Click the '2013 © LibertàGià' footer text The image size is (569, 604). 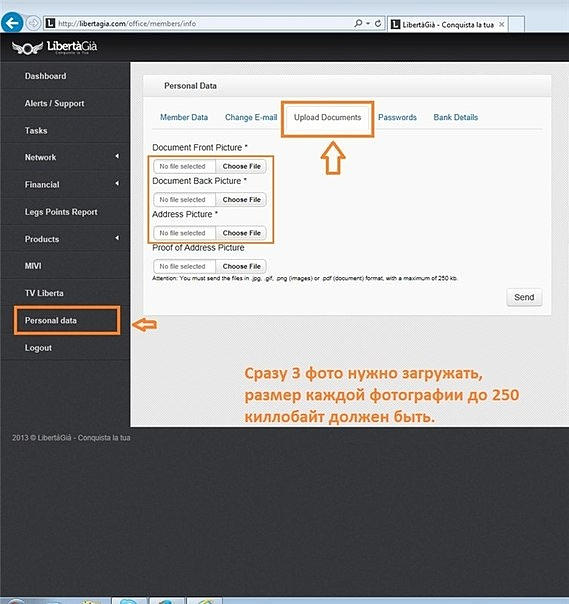(x=71, y=438)
